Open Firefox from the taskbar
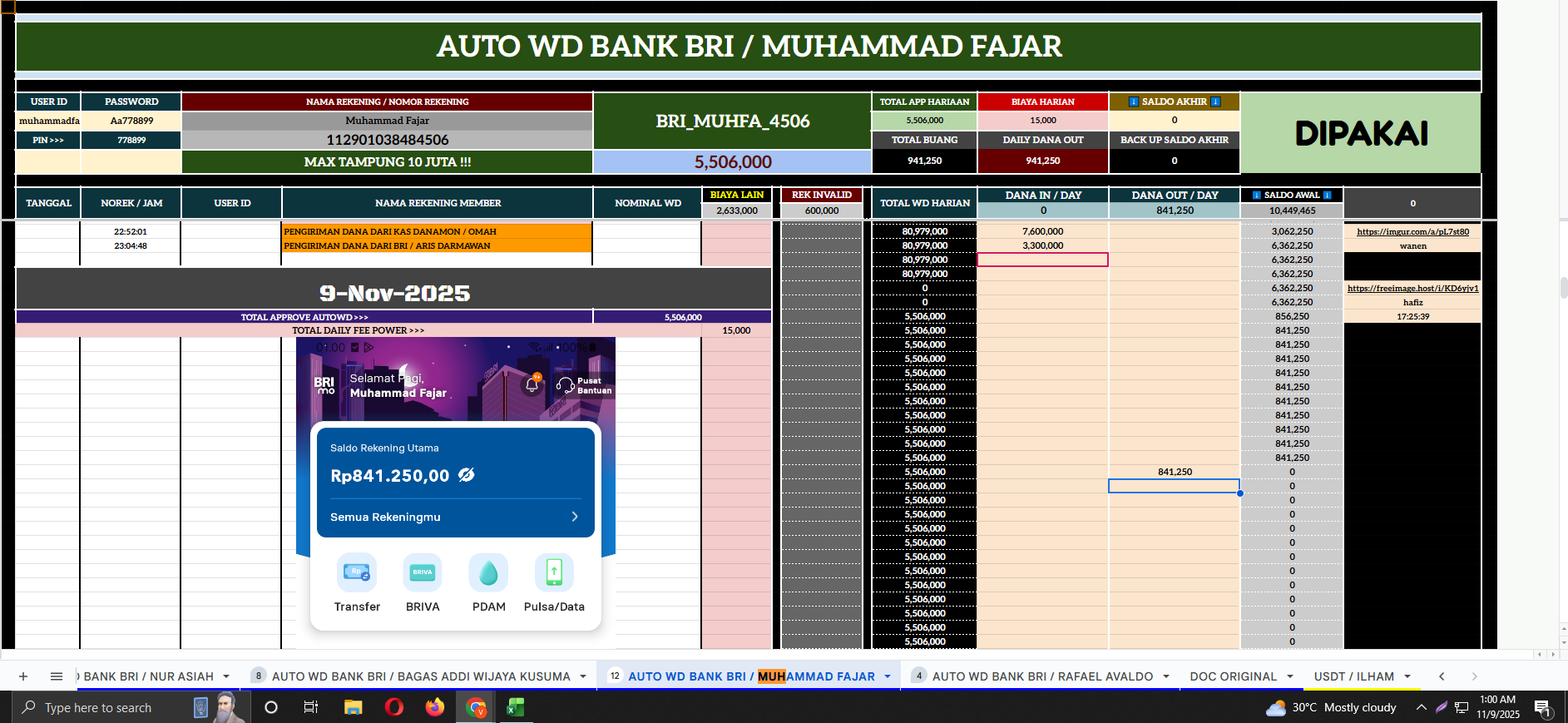 click(x=434, y=707)
